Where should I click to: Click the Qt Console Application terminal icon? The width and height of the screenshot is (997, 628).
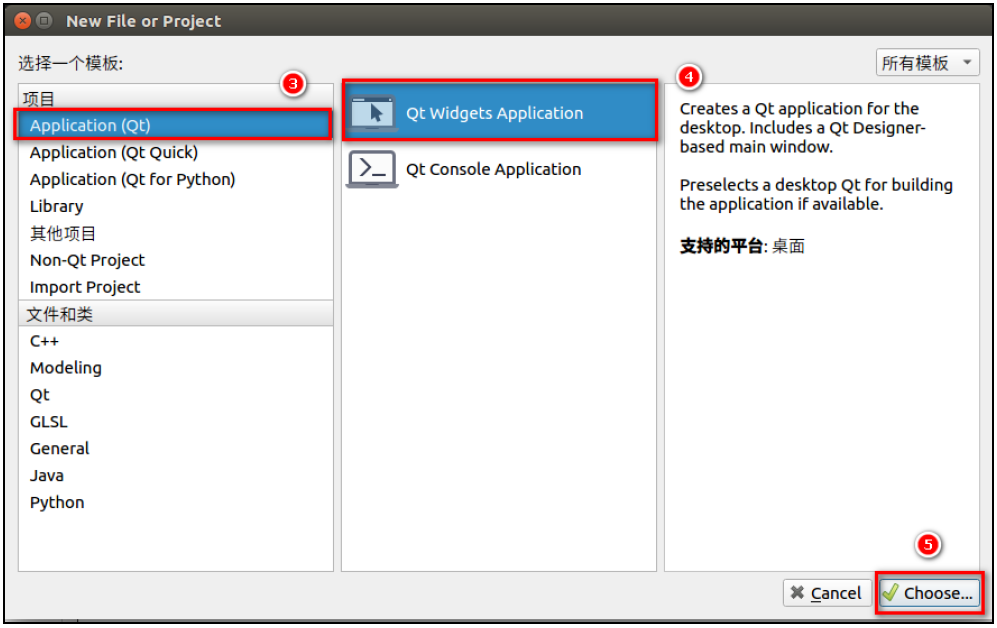[373, 169]
